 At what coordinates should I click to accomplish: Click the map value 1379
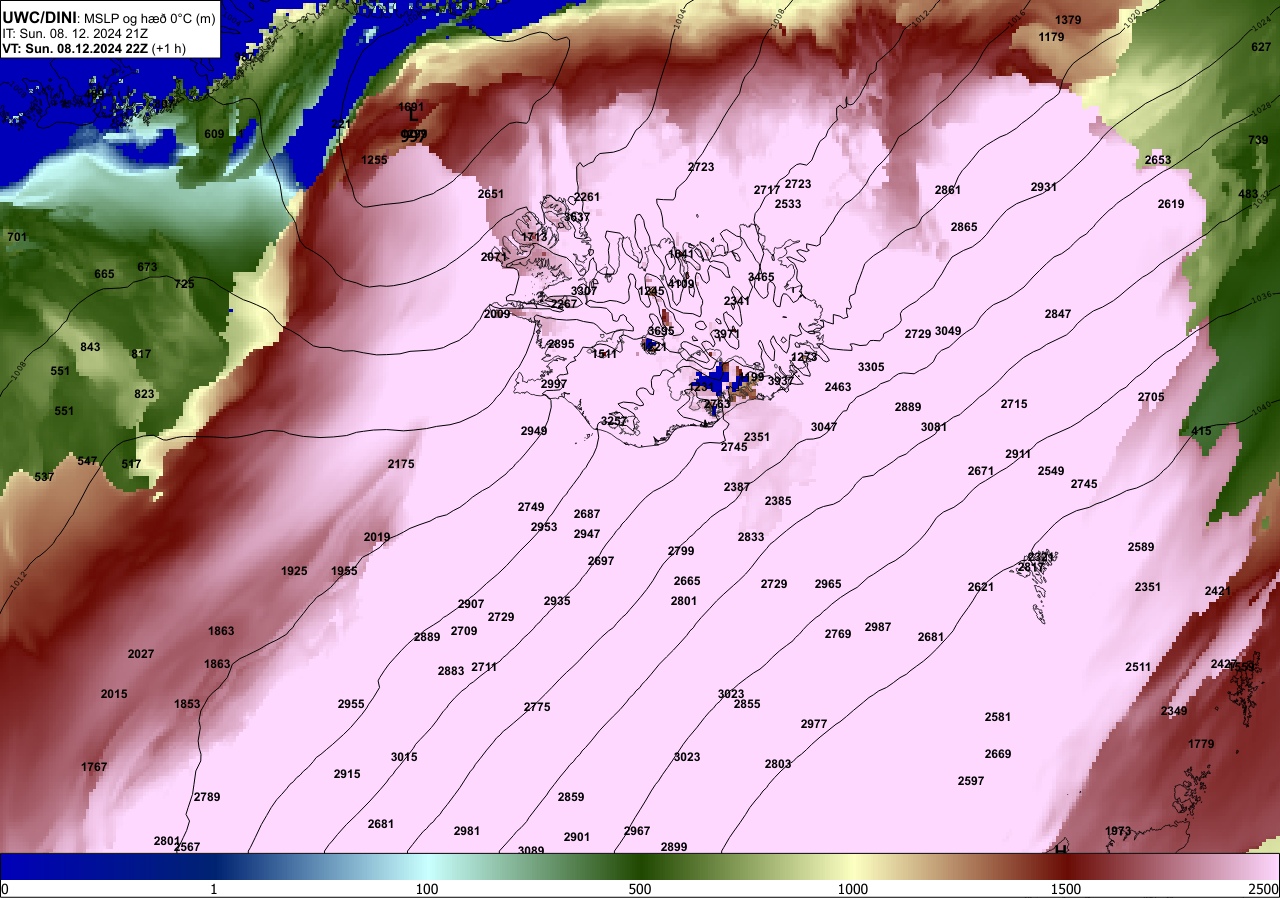click(1068, 20)
